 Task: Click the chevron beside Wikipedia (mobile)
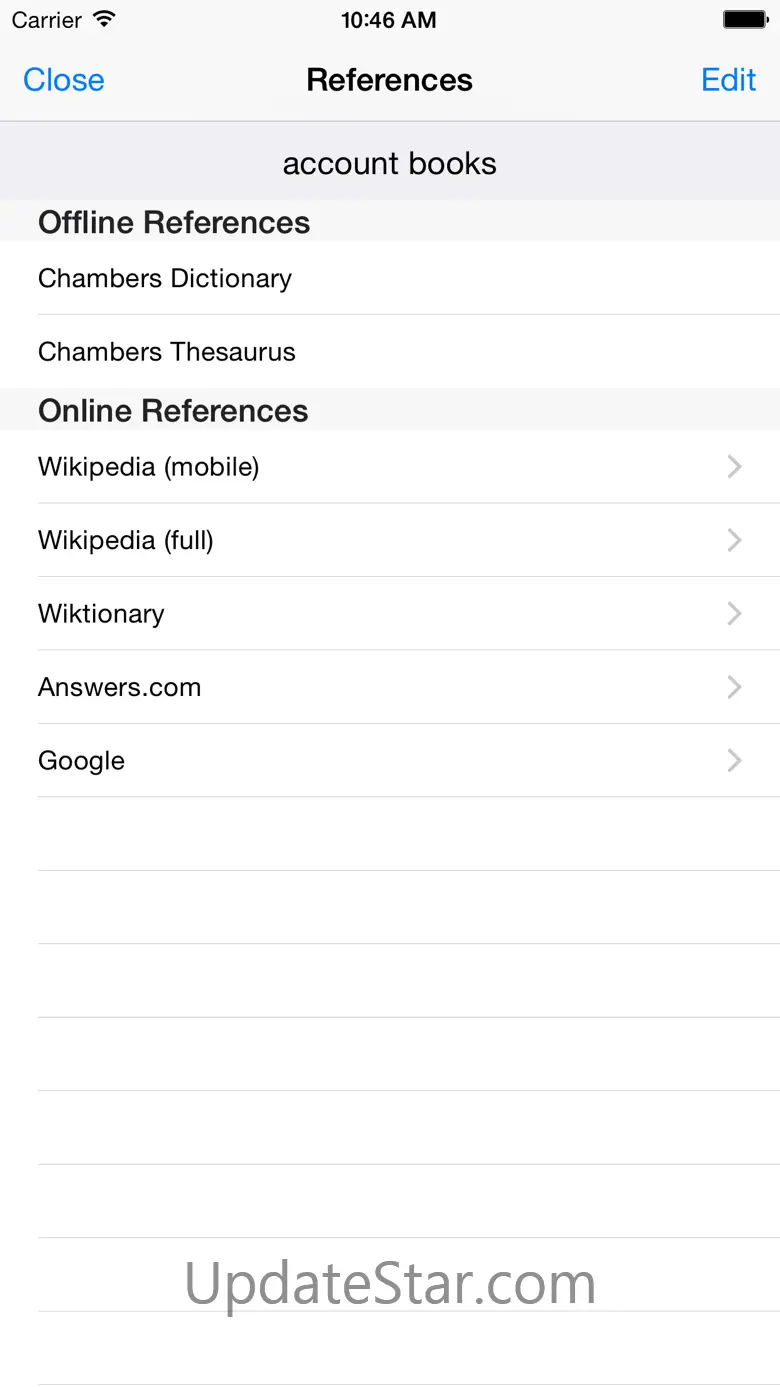click(734, 467)
